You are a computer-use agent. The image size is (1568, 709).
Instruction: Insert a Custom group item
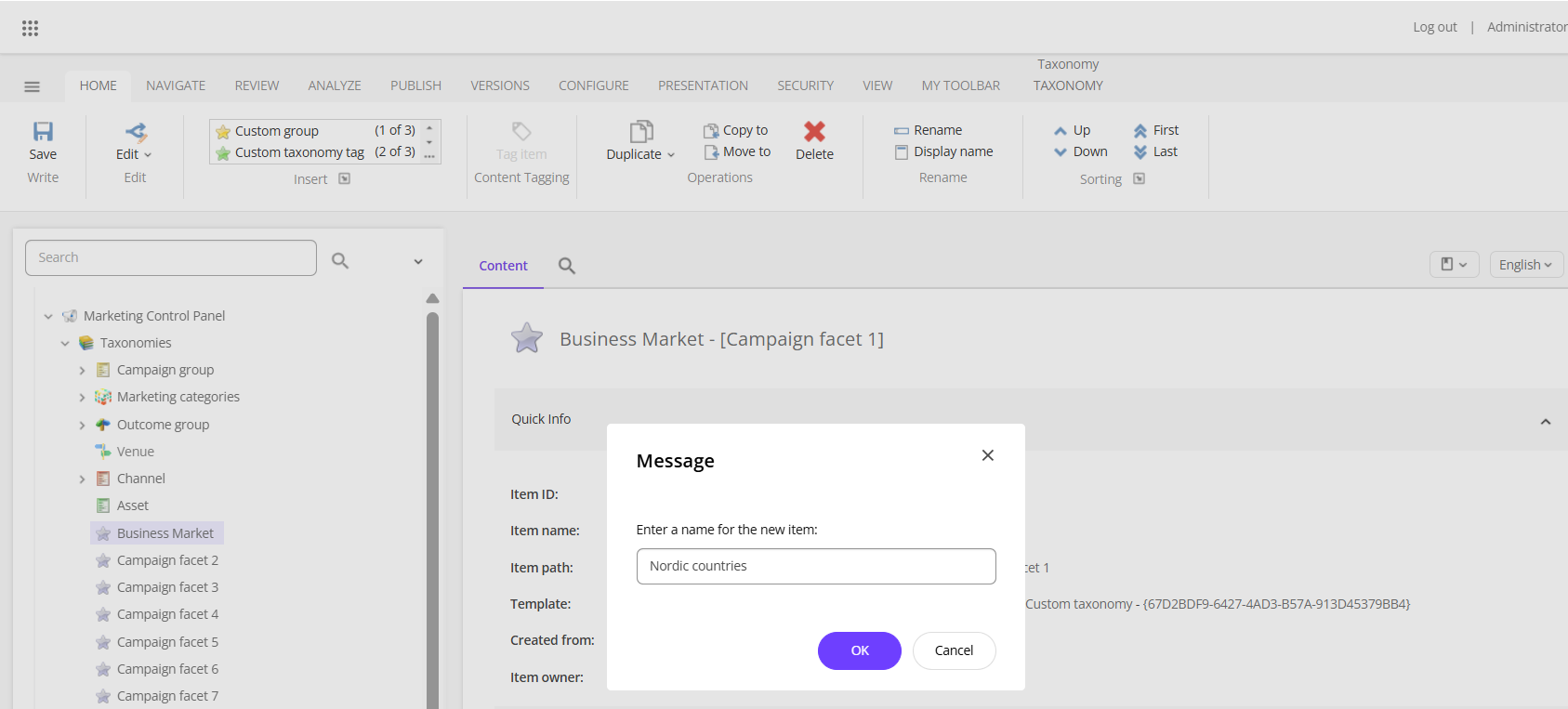[315, 131]
